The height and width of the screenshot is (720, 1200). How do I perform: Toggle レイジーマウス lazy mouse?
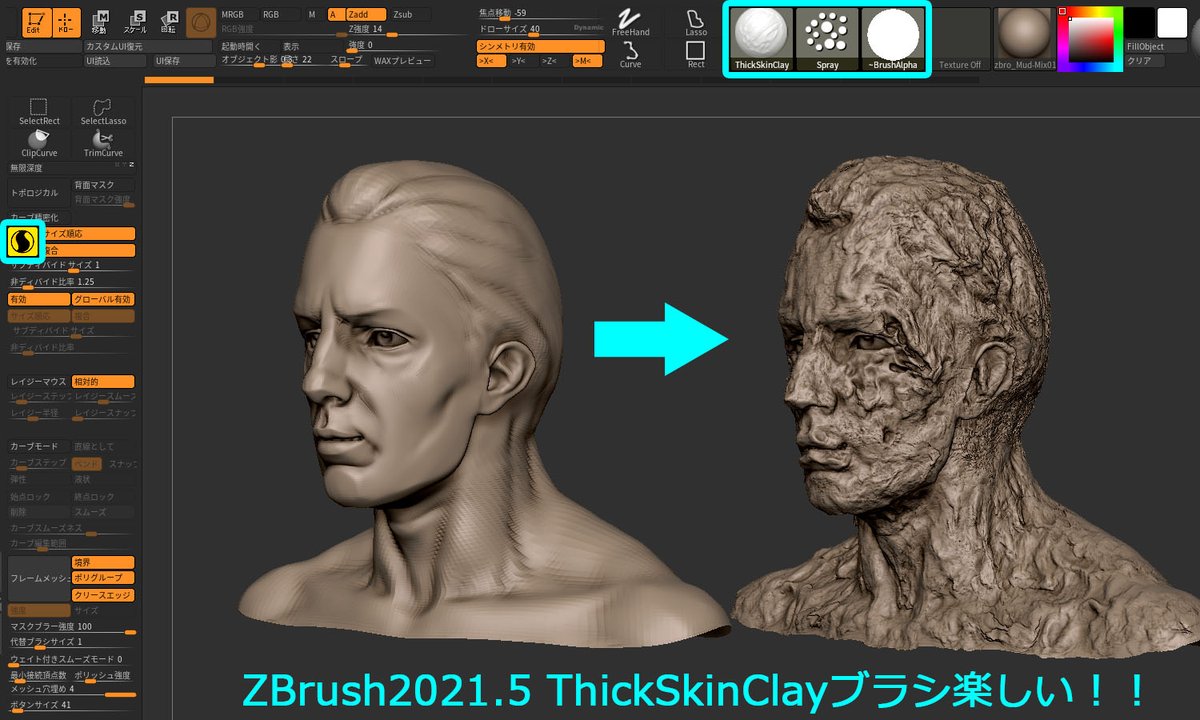38,382
